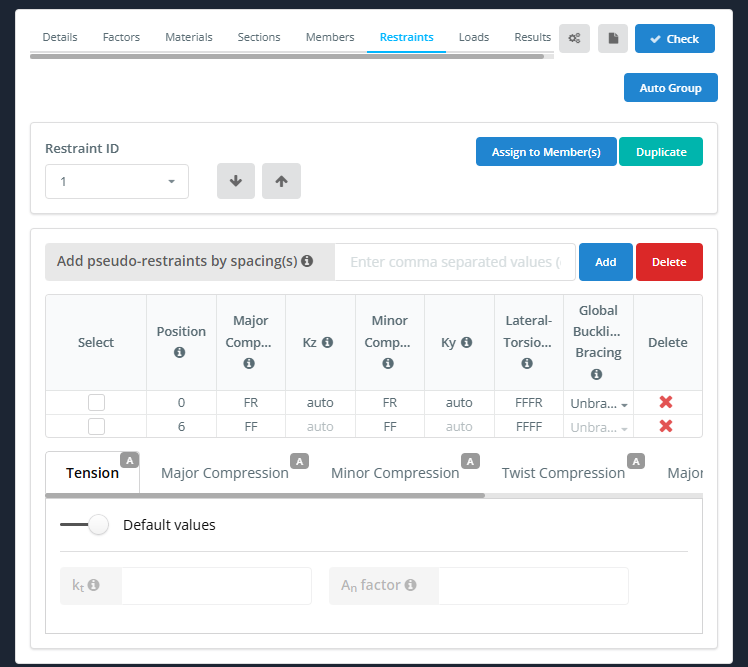Click the A badge on Tension tab

click(x=130, y=460)
